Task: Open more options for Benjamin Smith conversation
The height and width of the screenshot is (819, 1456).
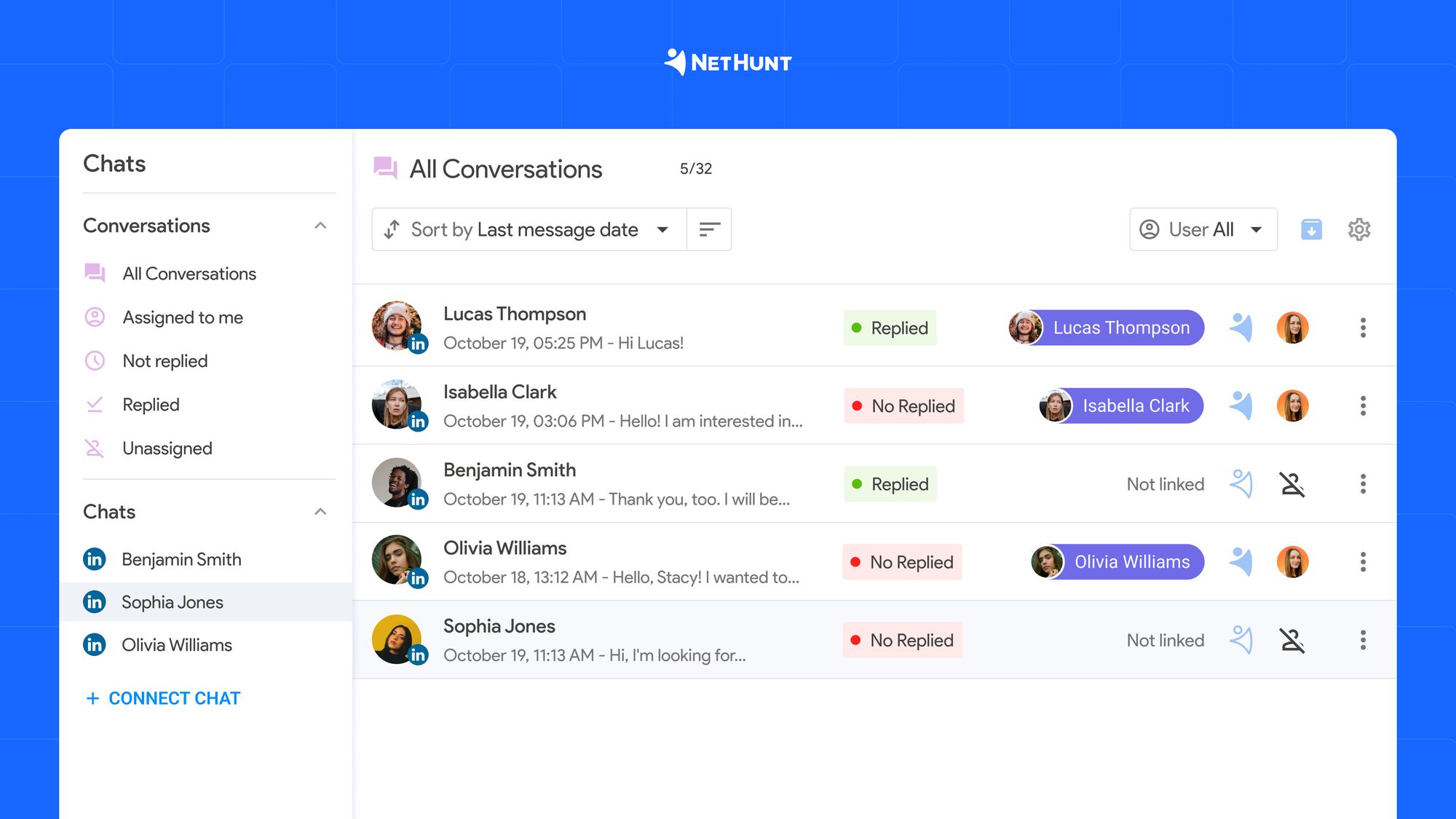Action: (x=1363, y=484)
